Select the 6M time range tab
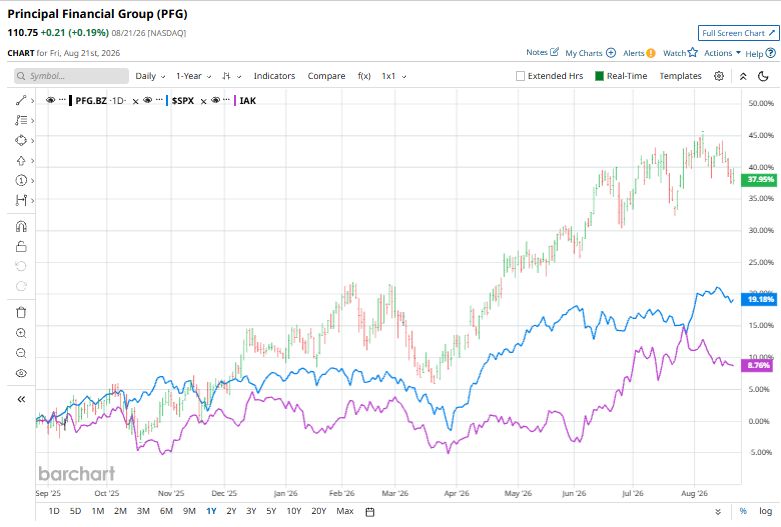Viewport: 781px width, 527px height. (x=166, y=511)
